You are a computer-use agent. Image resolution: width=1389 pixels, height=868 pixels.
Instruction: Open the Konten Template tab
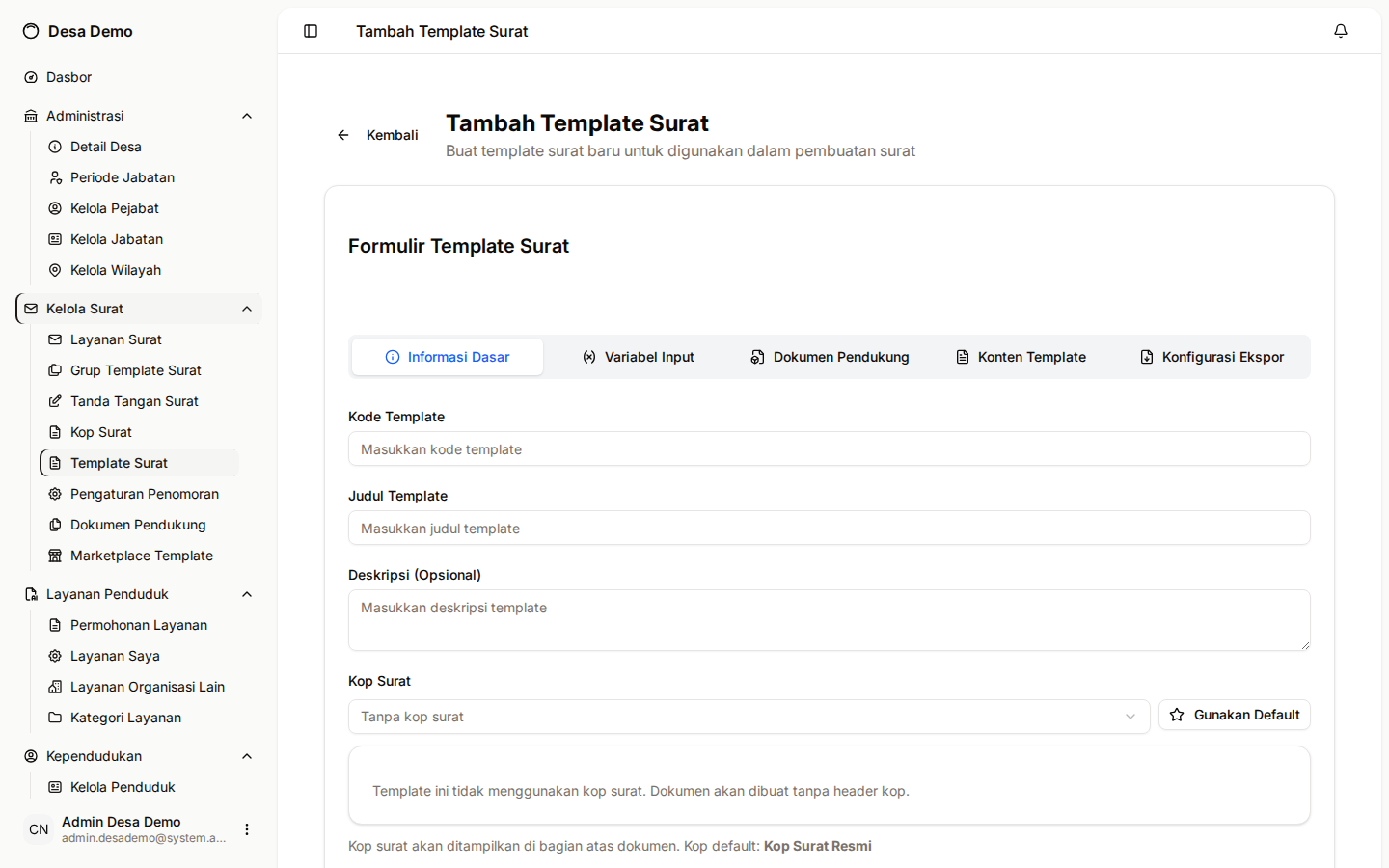pyautogui.click(x=1021, y=357)
